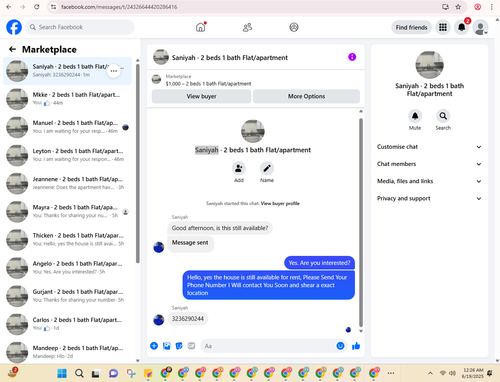500x382 pixels.
Task: Click the 3236290244 phone number message
Action: (188, 319)
